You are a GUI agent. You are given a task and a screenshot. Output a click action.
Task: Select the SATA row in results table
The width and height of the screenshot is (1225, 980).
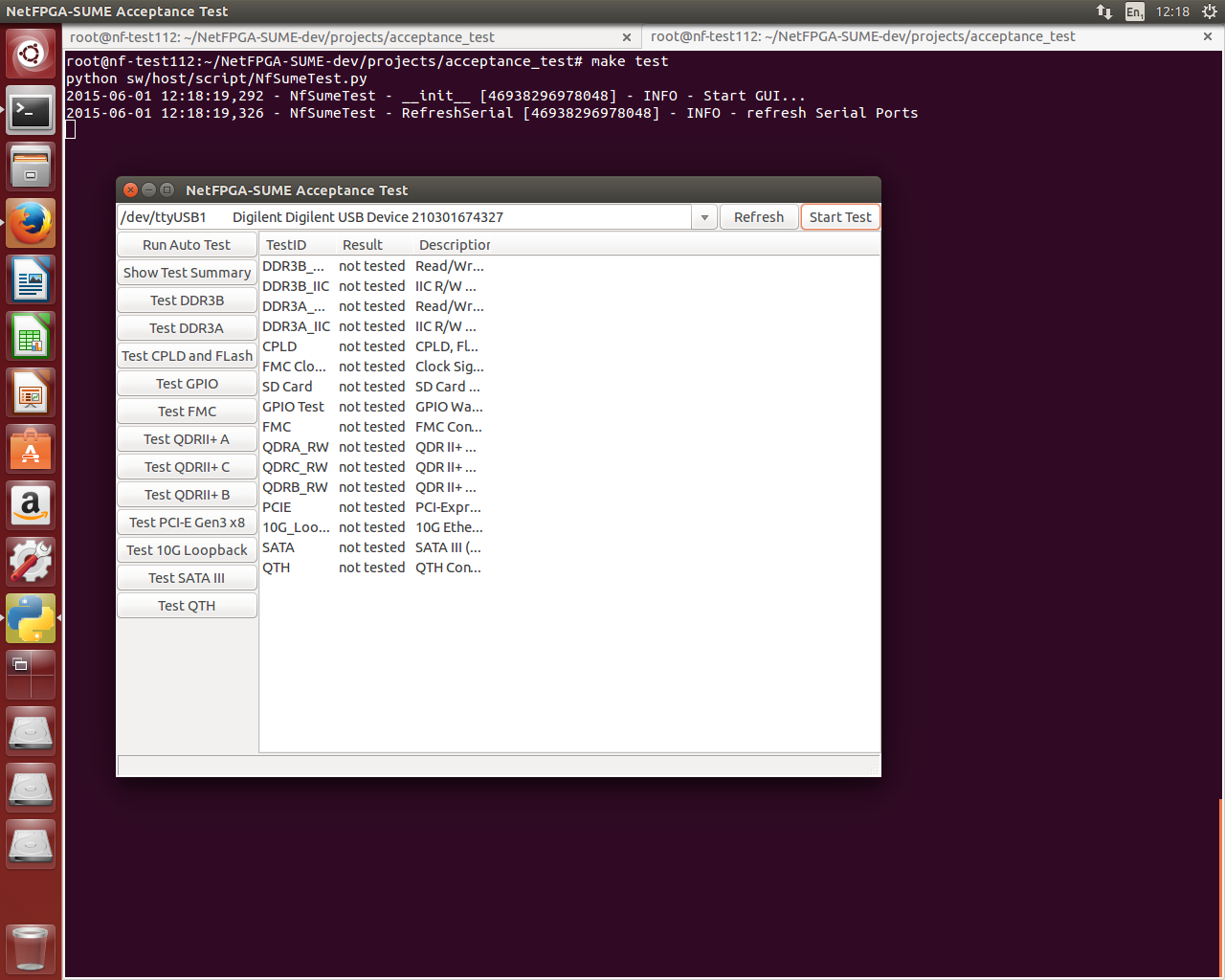(278, 547)
